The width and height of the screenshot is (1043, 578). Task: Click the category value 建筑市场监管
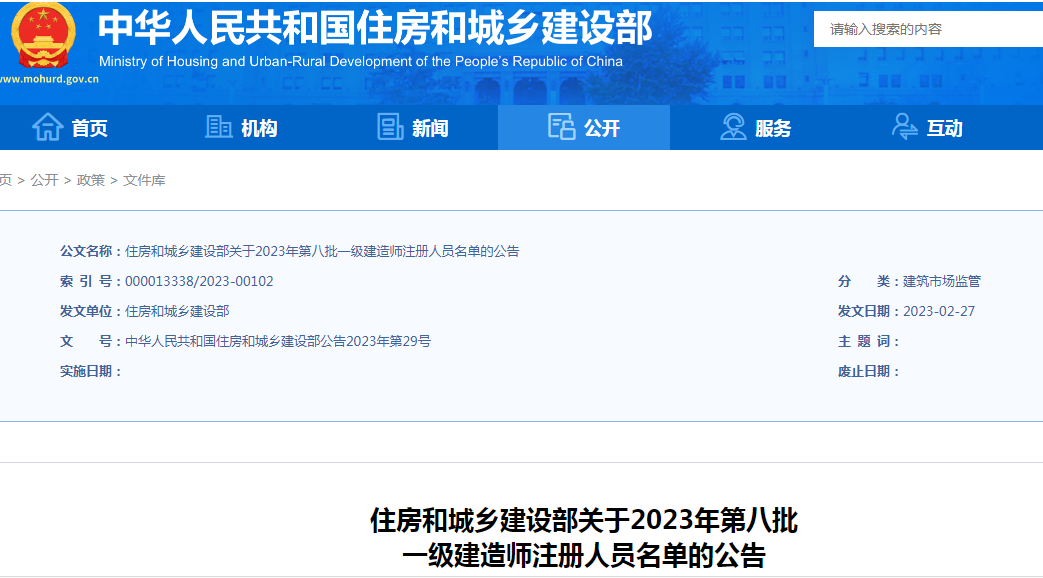pos(942,281)
